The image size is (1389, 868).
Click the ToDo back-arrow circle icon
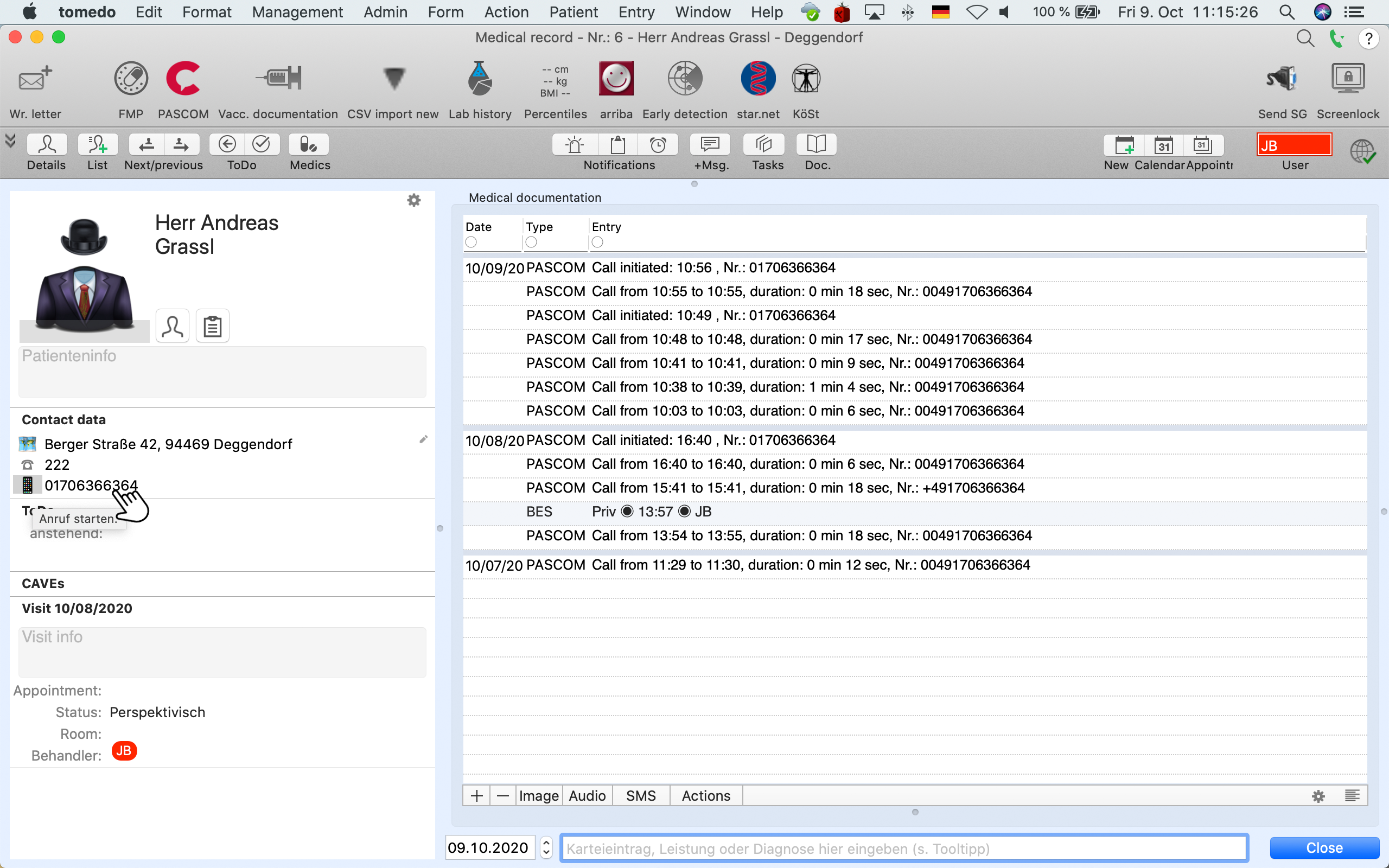point(227,145)
